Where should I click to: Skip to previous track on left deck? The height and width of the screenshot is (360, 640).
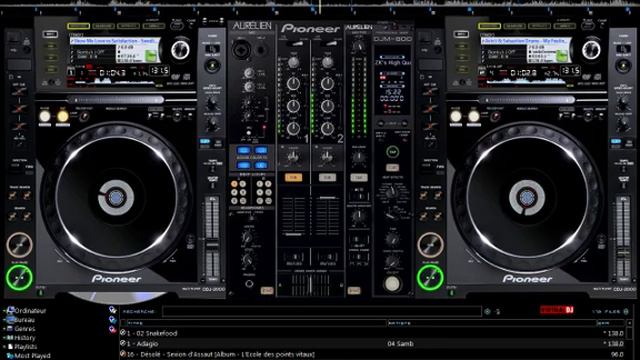(13, 196)
